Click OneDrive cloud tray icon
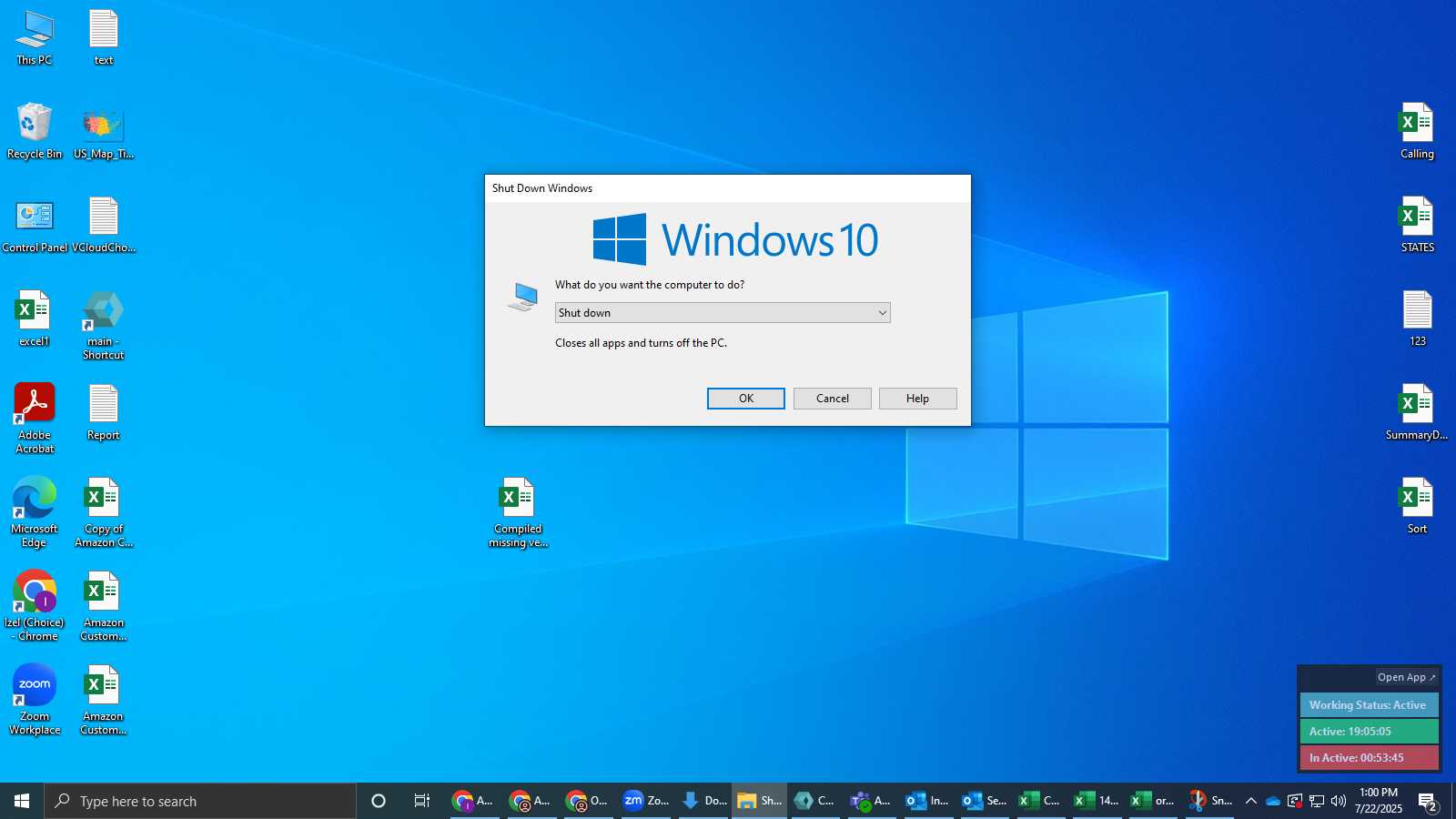This screenshot has width=1456, height=819. pyautogui.click(x=1273, y=801)
